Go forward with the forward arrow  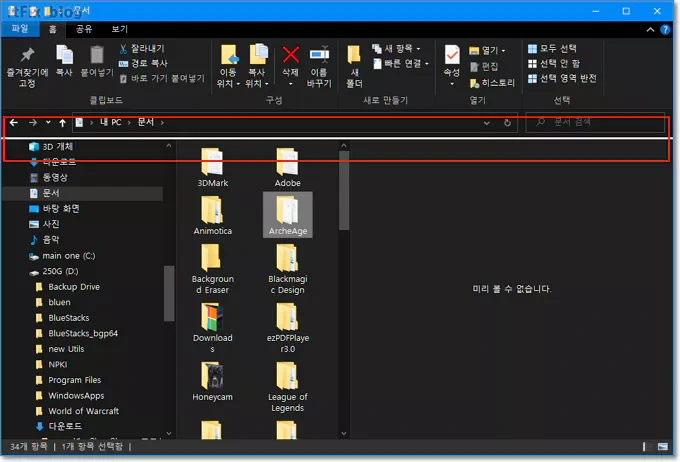click(33, 123)
